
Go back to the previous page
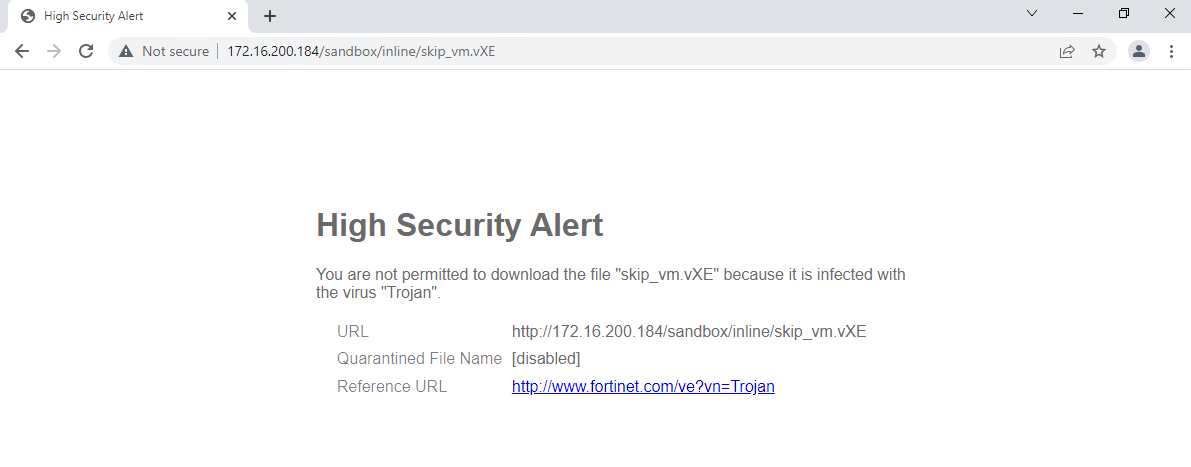click(x=22, y=51)
